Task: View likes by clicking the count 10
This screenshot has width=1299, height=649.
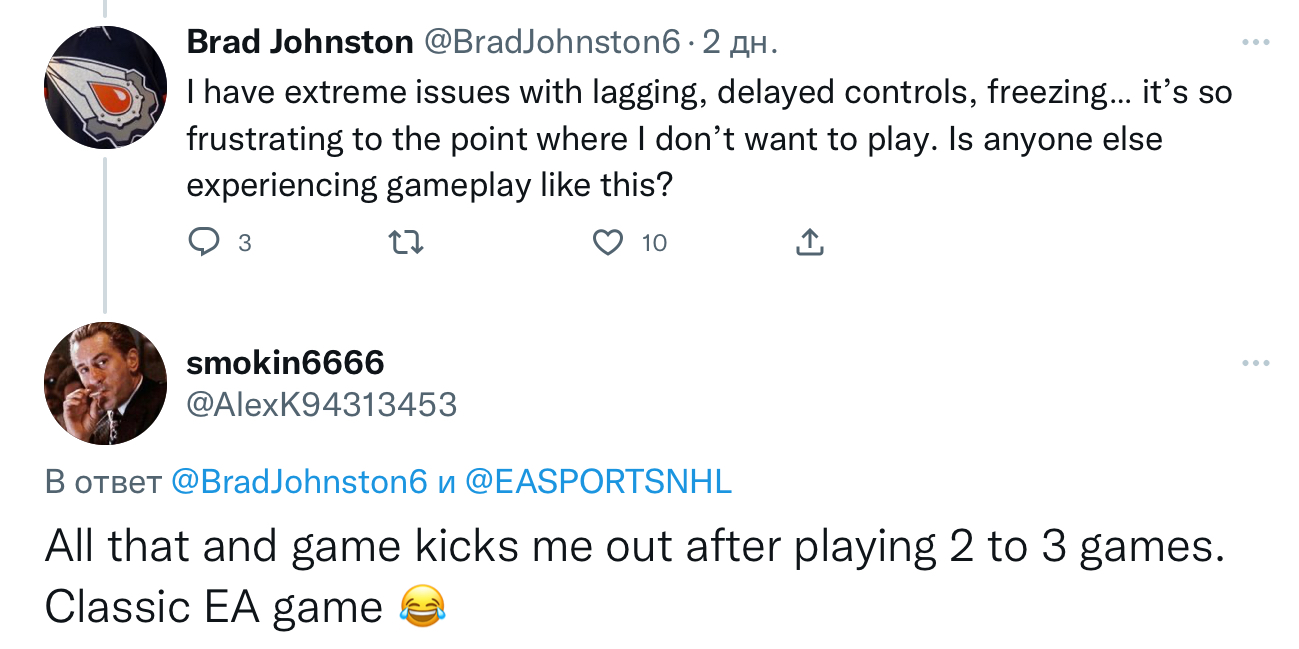Action: (653, 243)
